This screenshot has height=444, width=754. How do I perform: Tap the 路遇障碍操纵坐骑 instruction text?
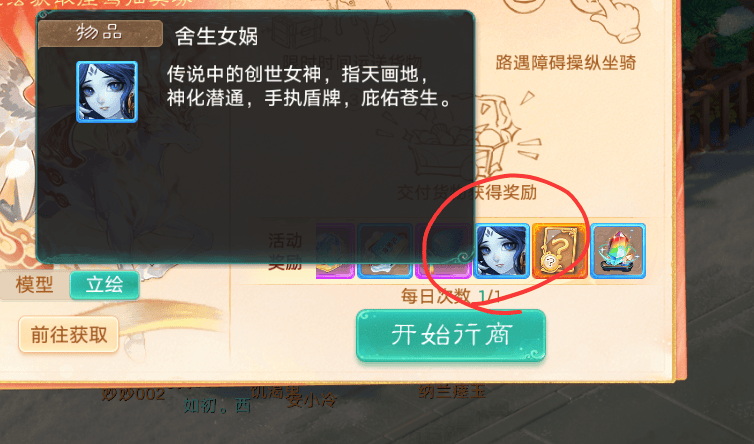566,63
